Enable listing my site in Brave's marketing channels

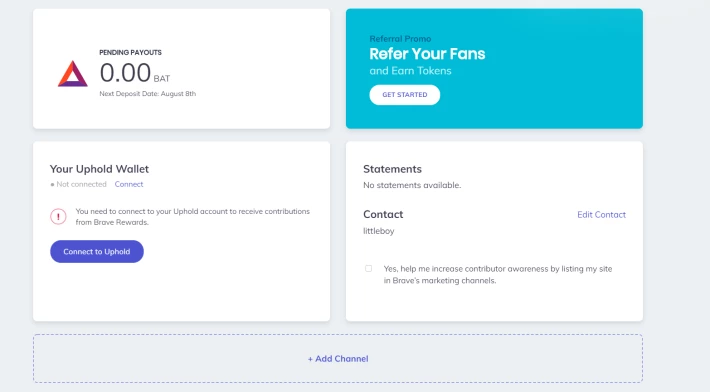click(369, 268)
